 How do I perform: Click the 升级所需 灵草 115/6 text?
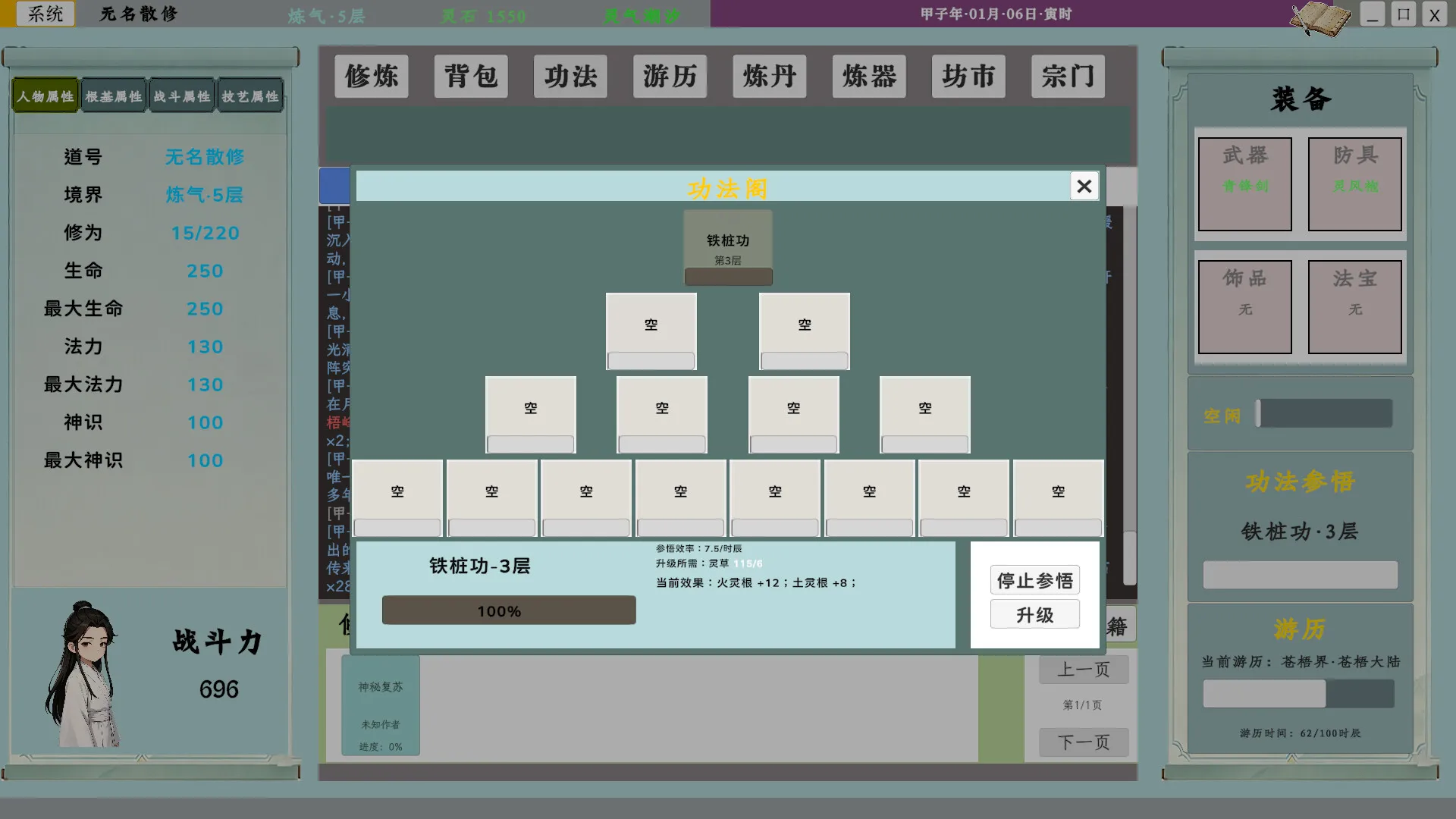pos(709,563)
